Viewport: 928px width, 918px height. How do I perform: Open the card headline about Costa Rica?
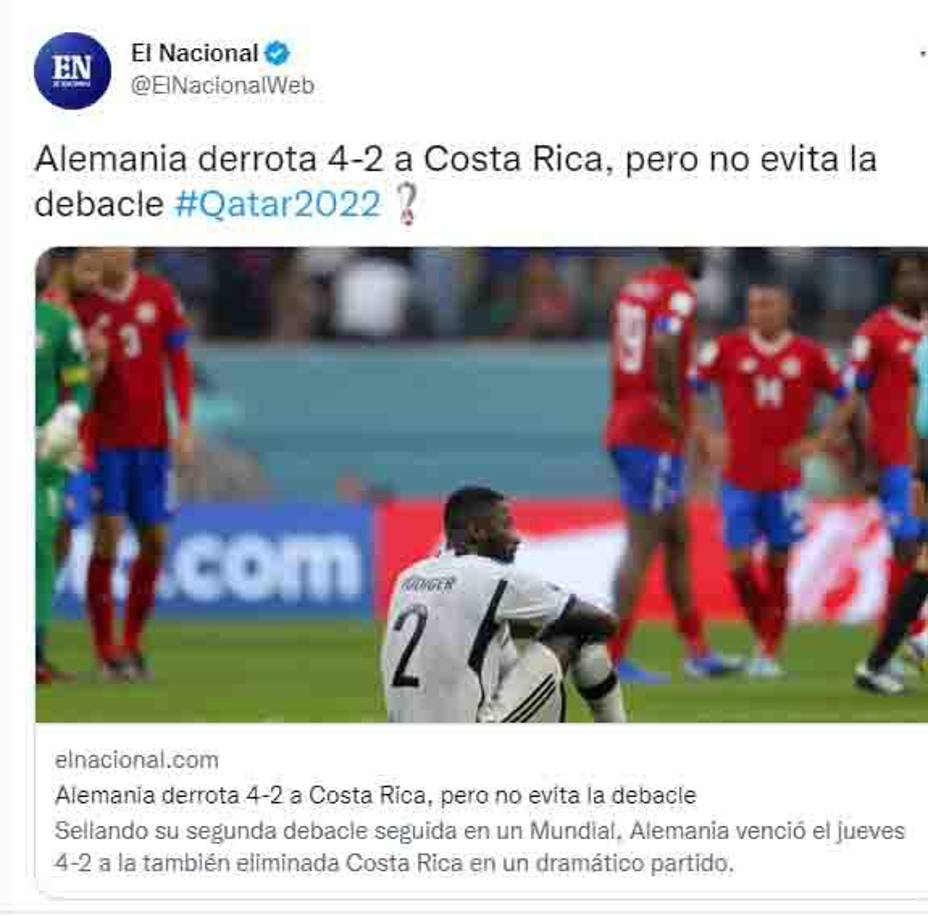(375, 795)
